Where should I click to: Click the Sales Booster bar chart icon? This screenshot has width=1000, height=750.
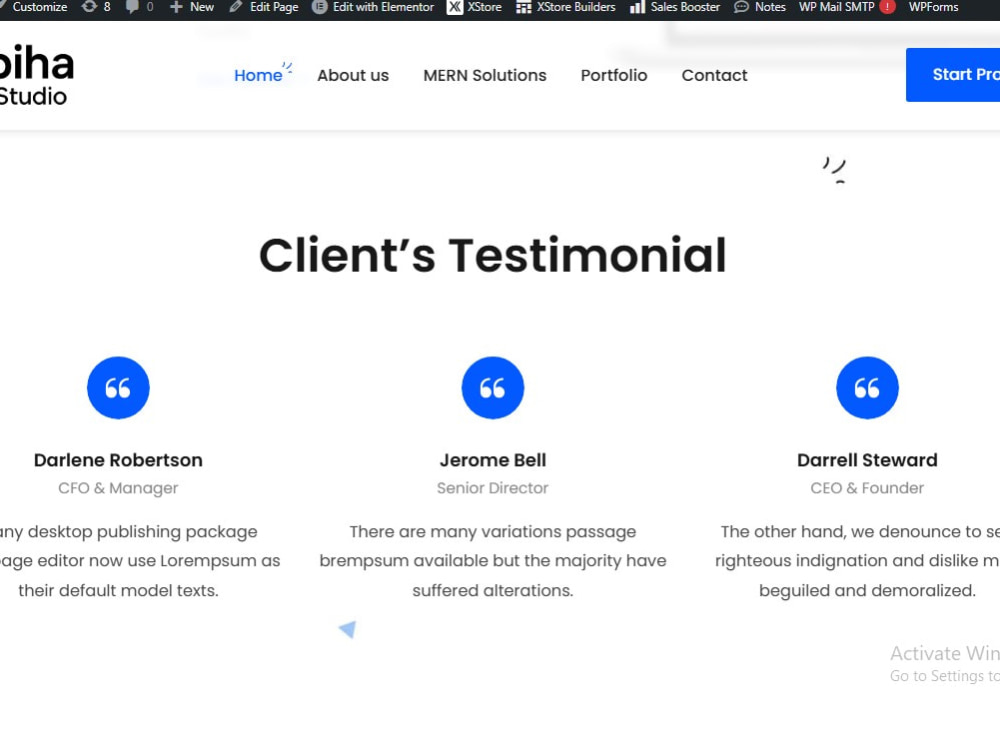(x=637, y=7)
